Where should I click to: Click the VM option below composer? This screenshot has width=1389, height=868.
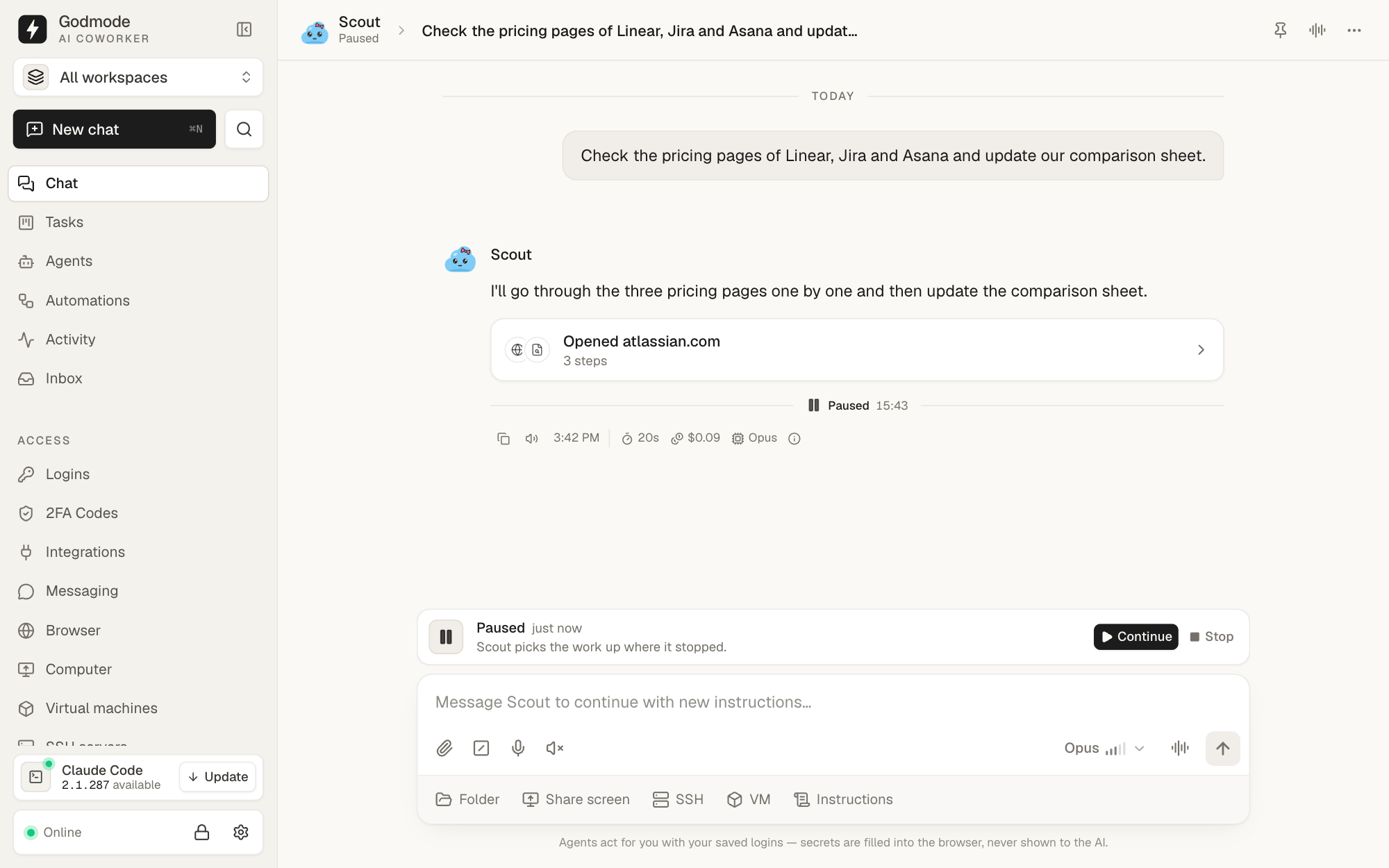click(749, 799)
